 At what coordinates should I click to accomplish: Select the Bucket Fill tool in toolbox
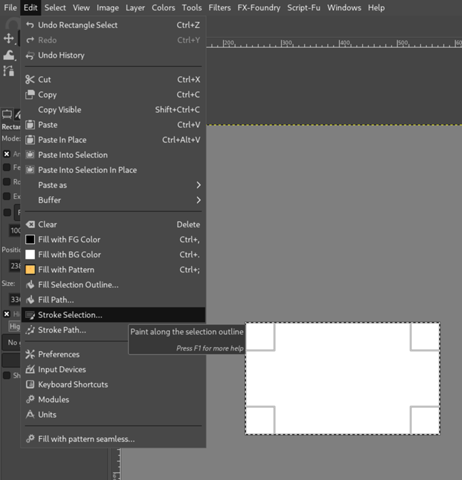[x=9, y=55]
